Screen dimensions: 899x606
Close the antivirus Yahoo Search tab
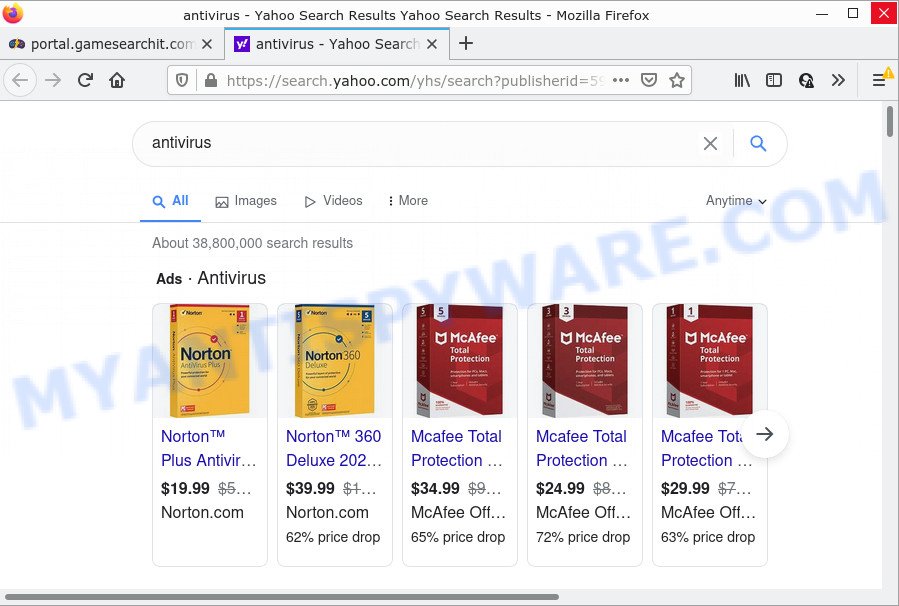432,44
